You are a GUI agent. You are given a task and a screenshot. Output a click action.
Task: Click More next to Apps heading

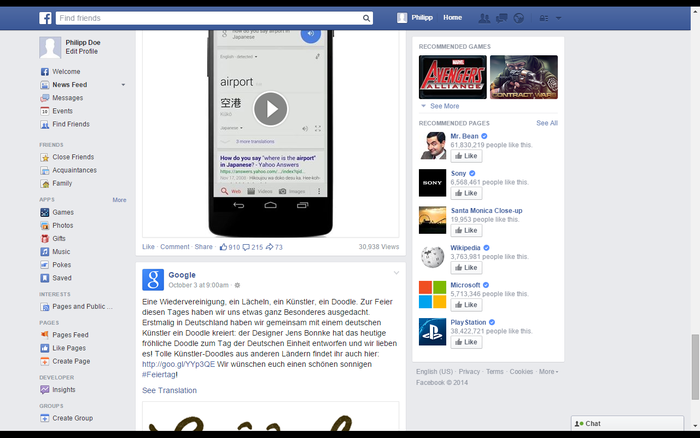click(x=119, y=200)
